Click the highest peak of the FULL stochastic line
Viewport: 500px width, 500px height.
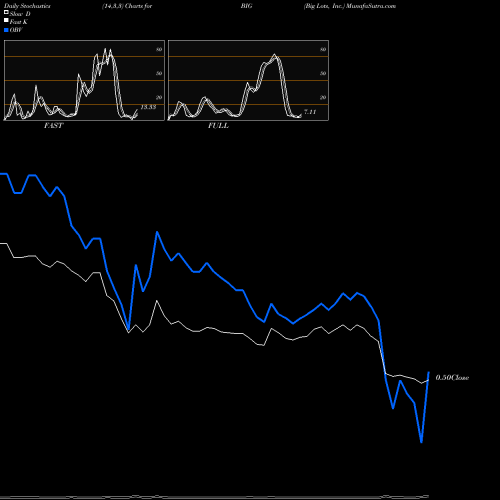[274, 54]
